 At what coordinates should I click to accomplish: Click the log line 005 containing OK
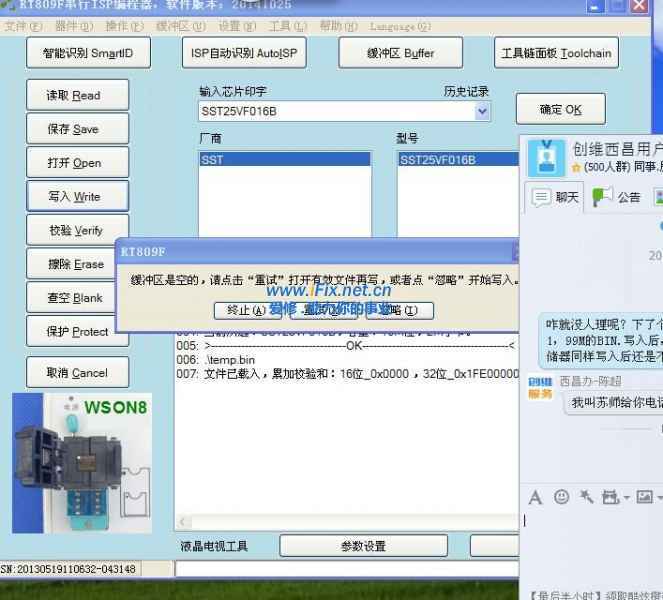point(346,346)
